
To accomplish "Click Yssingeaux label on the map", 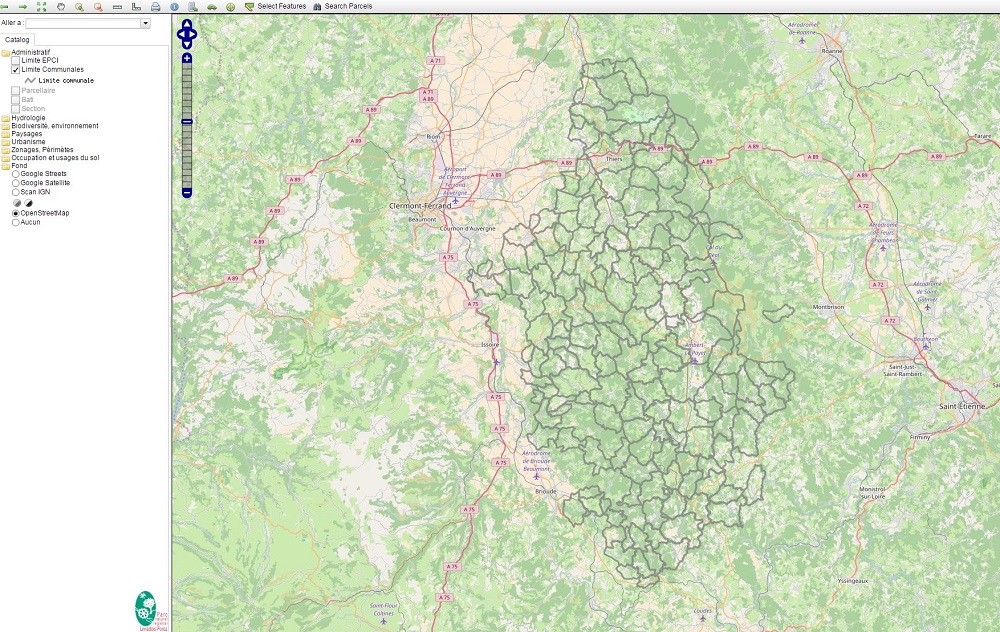I will [853, 581].
